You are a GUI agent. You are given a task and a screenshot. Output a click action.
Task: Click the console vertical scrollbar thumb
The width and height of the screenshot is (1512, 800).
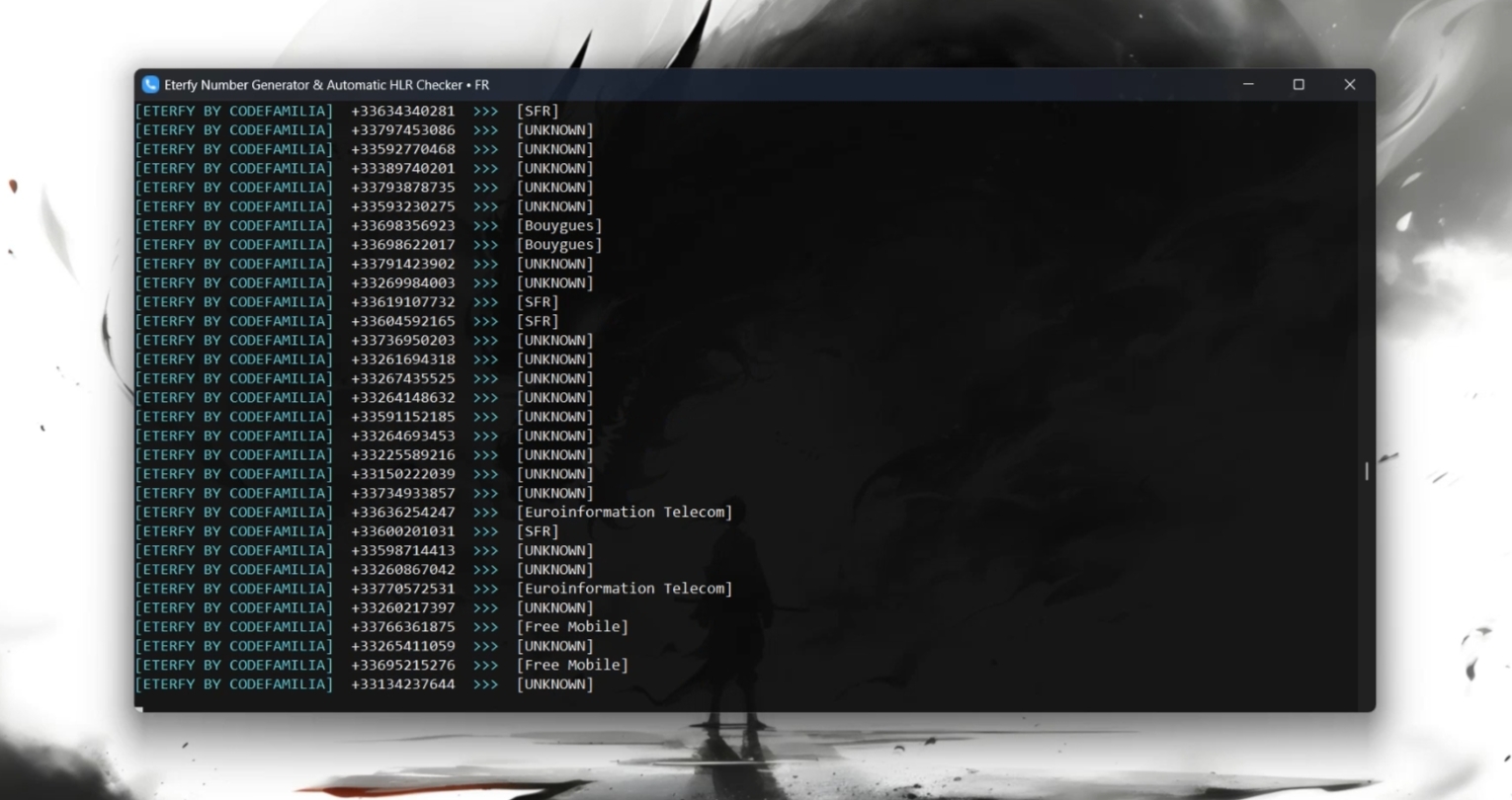1367,471
